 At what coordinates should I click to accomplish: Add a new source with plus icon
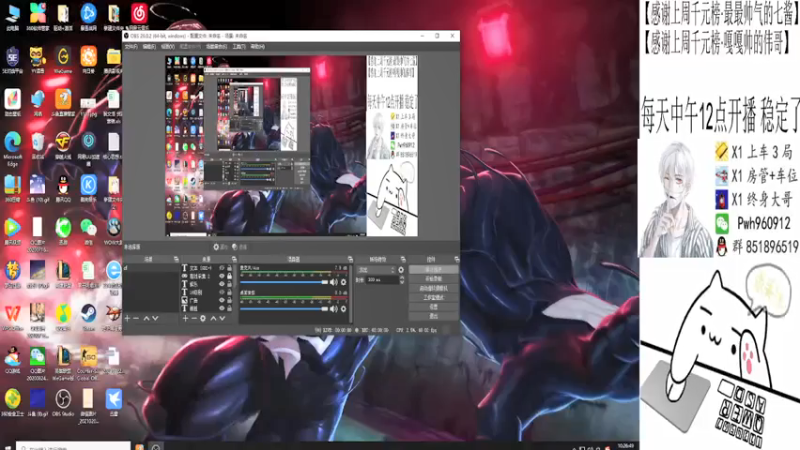(x=185, y=318)
